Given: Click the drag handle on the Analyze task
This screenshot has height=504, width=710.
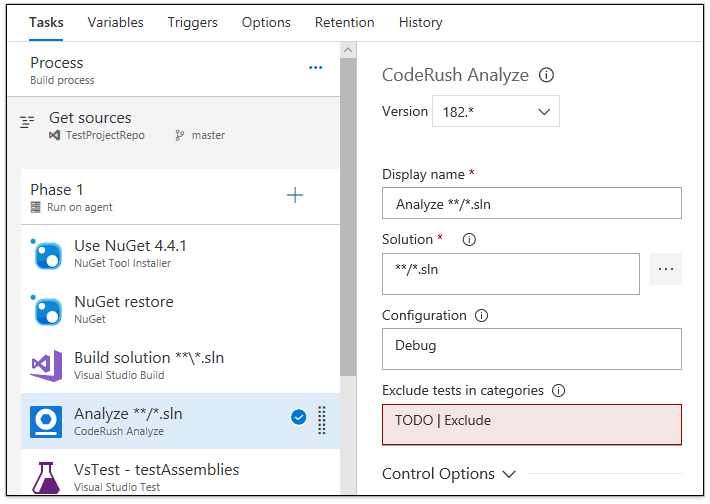Looking at the screenshot, I should coord(322,419).
